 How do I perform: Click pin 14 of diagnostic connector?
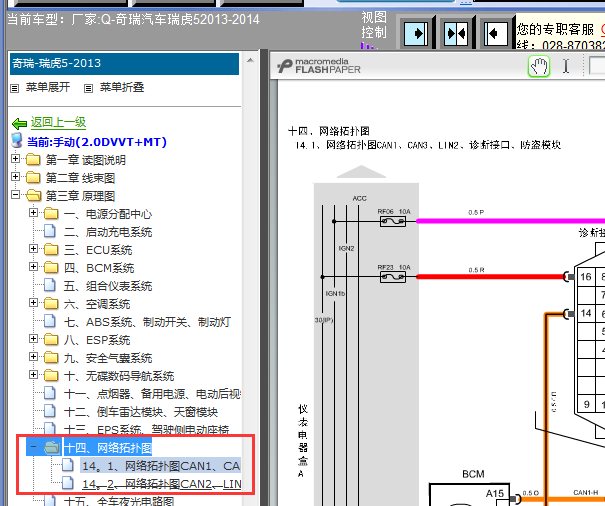[586, 313]
